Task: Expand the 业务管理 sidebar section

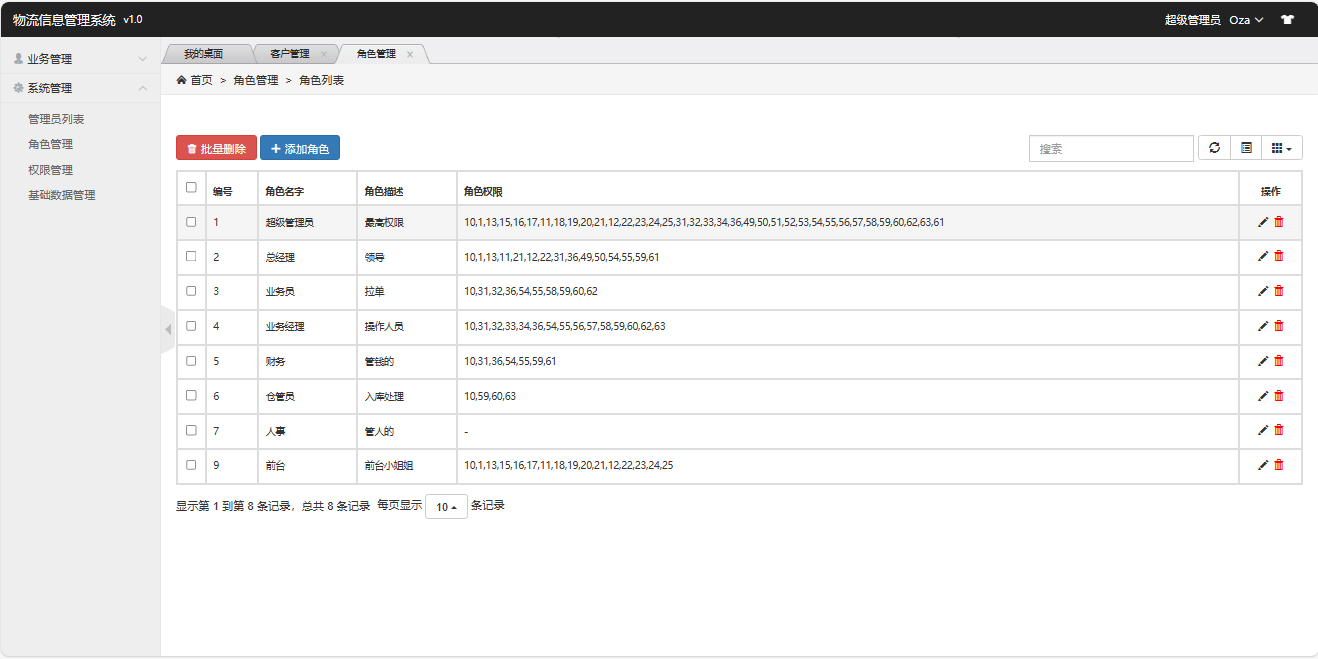Action: (x=80, y=59)
